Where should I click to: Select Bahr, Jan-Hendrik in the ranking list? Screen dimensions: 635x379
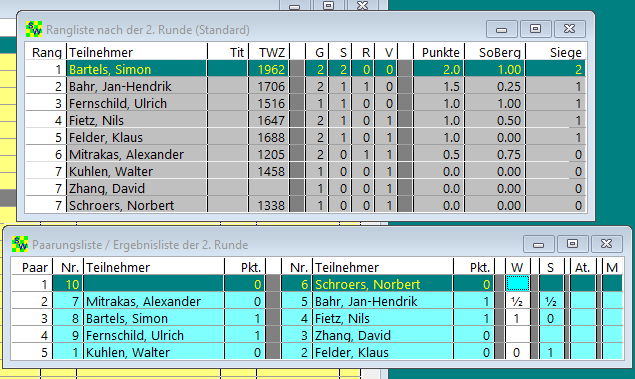(x=120, y=87)
